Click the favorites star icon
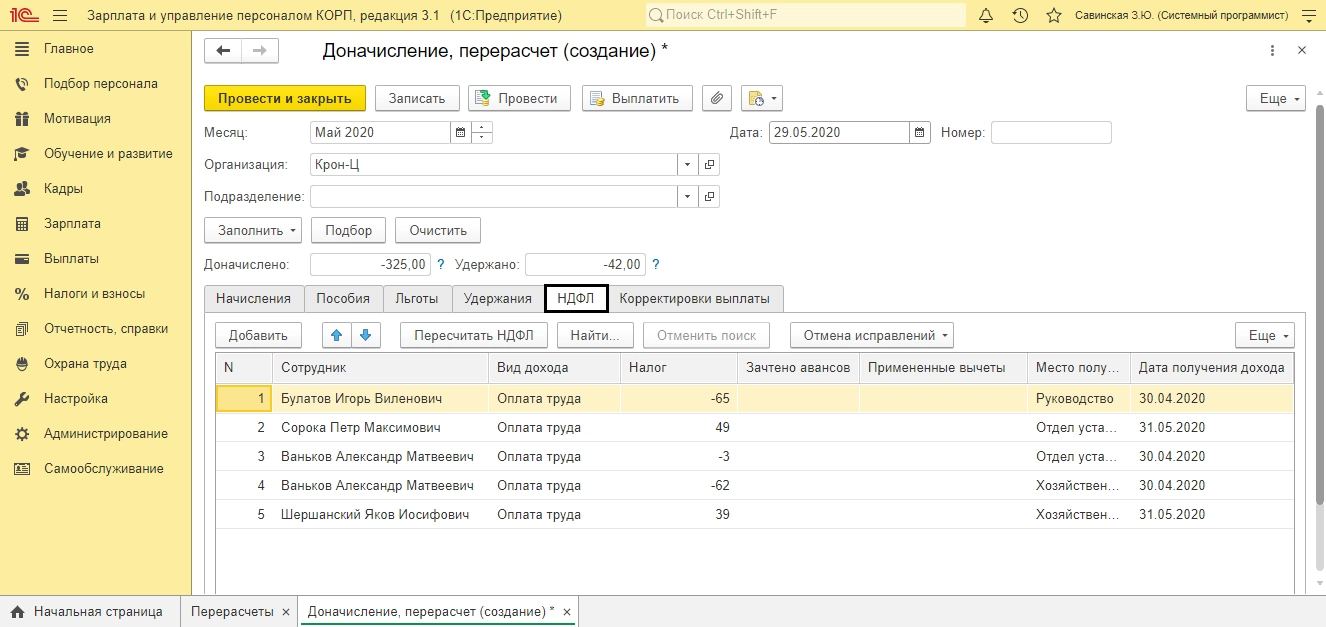Image resolution: width=1326 pixels, height=627 pixels. [x=1053, y=16]
